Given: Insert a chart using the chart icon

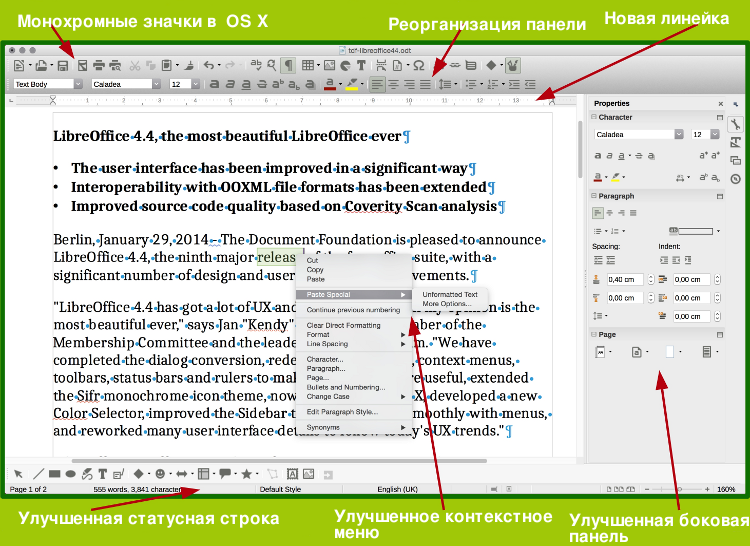Looking at the screenshot, I should coord(345,66).
